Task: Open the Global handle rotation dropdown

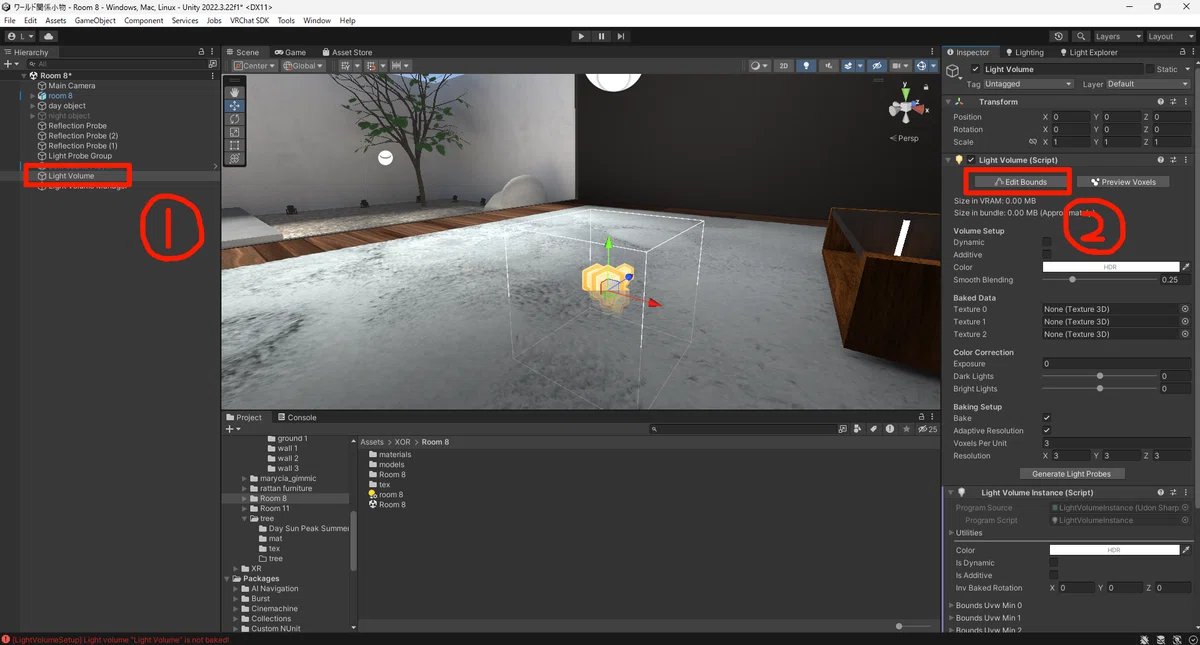Action: 302,66
